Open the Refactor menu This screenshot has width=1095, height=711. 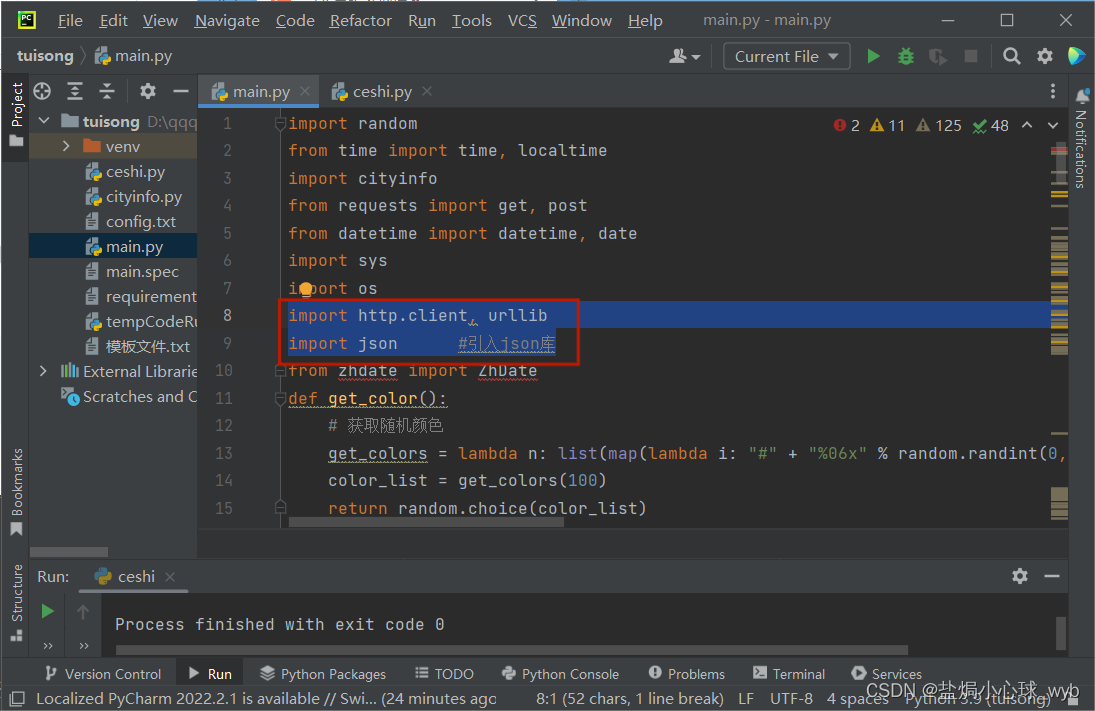(x=360, y=20)
